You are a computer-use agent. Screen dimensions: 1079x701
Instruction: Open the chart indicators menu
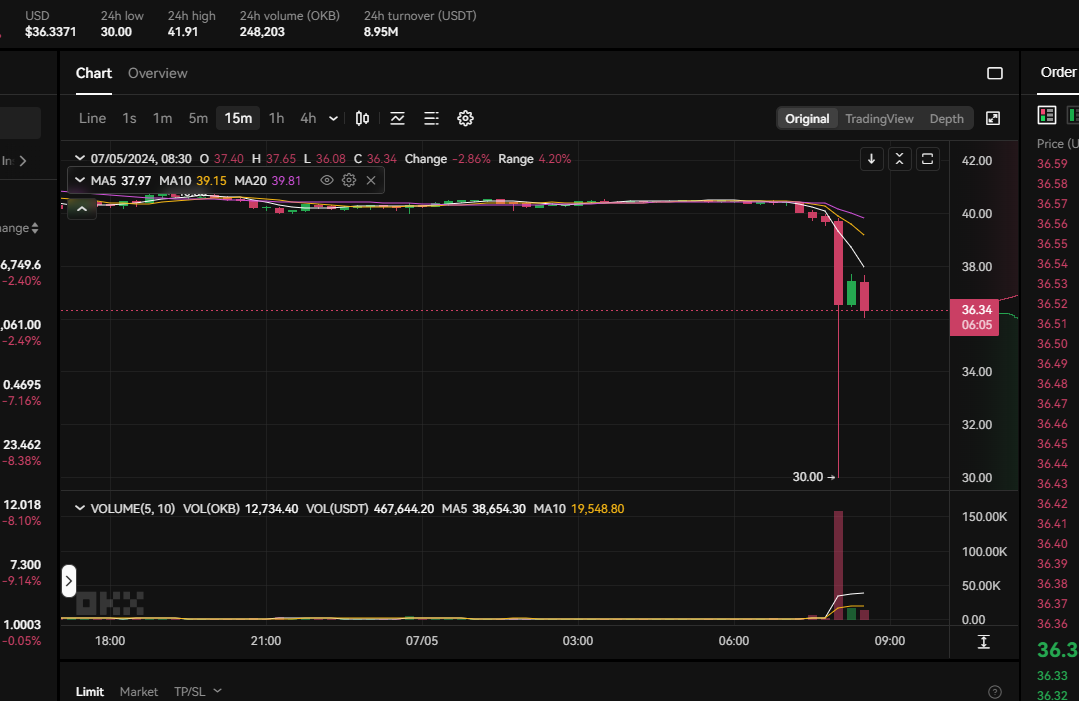coord(397,118)
